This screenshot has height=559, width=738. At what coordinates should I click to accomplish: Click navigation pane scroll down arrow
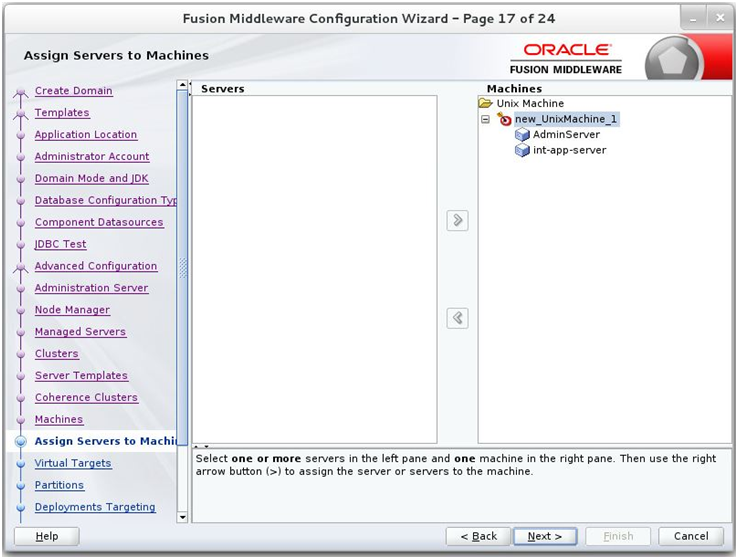[182, 518]
